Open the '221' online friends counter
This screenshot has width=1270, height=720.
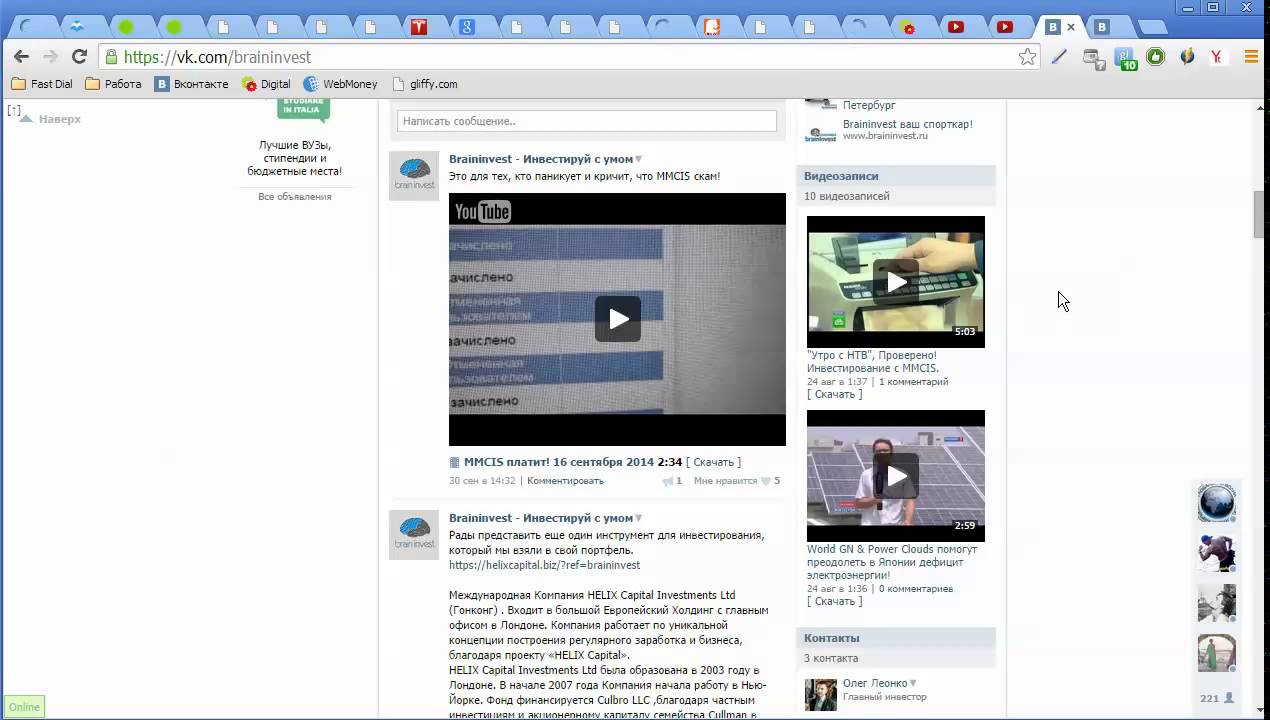click(1216, 698)
